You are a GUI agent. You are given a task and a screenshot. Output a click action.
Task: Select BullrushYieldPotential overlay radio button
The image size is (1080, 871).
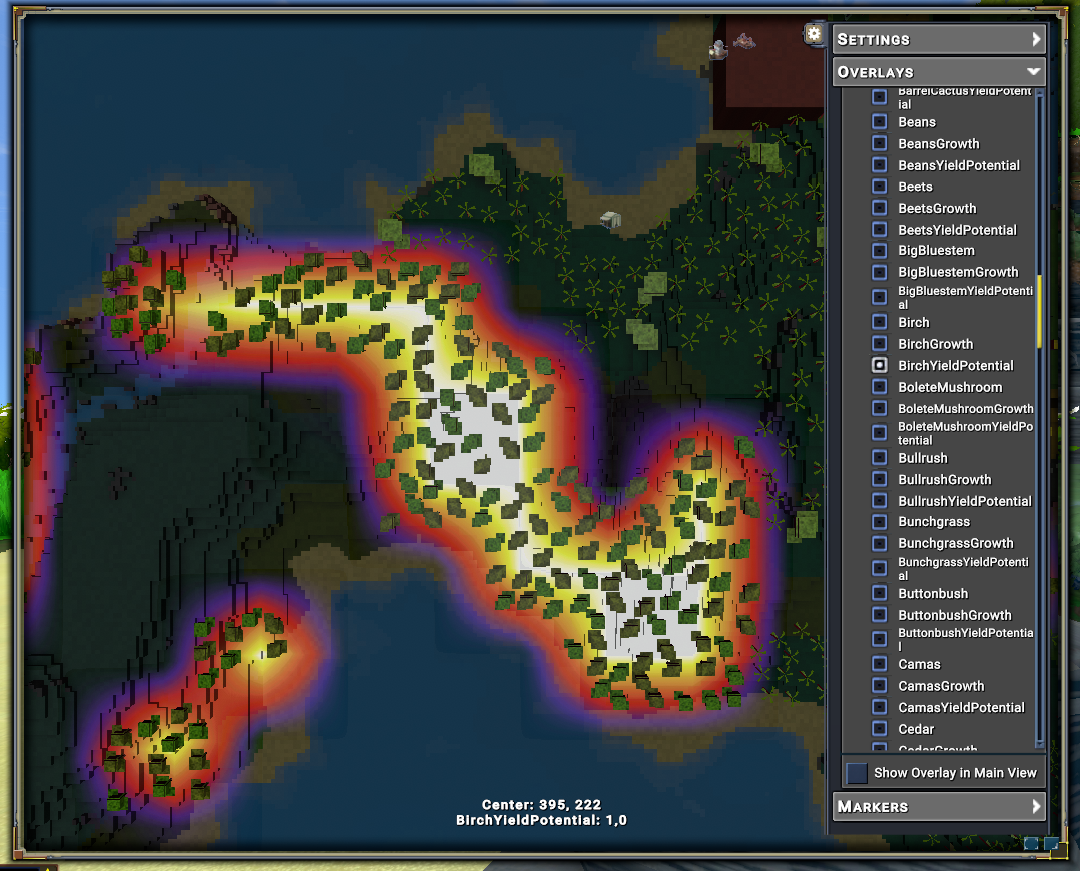click(880, 501)
